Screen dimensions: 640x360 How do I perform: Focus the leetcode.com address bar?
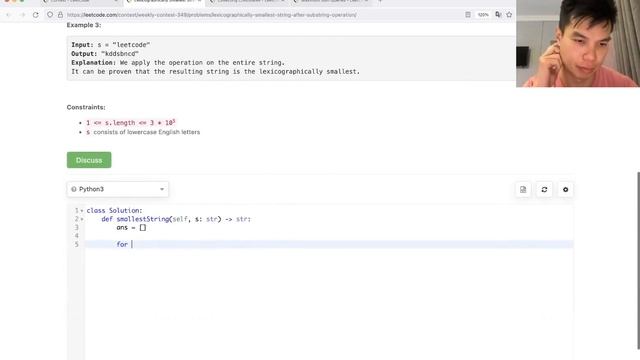coord(211,15)
